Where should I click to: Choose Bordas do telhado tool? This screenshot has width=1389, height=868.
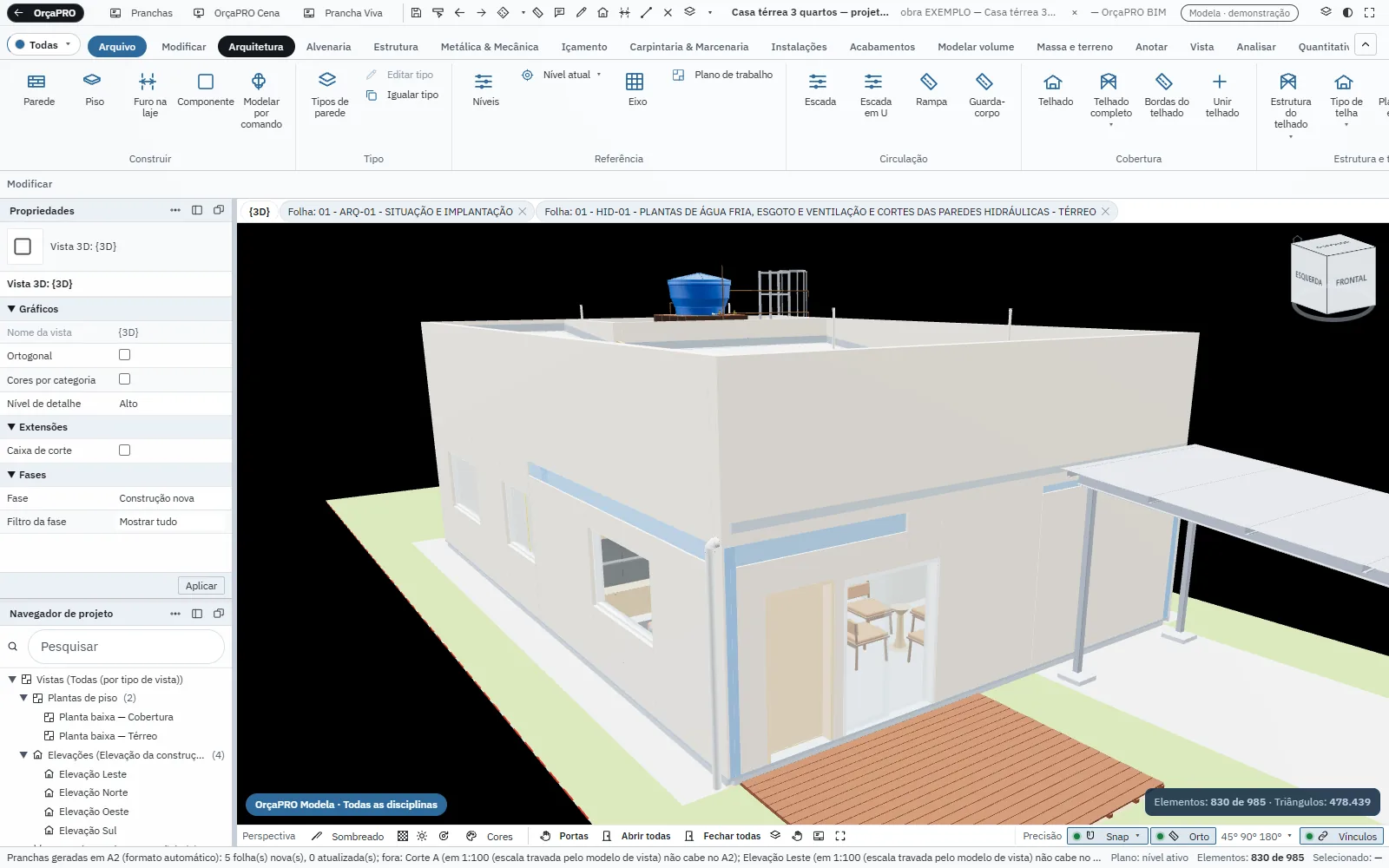[1166, 95]
